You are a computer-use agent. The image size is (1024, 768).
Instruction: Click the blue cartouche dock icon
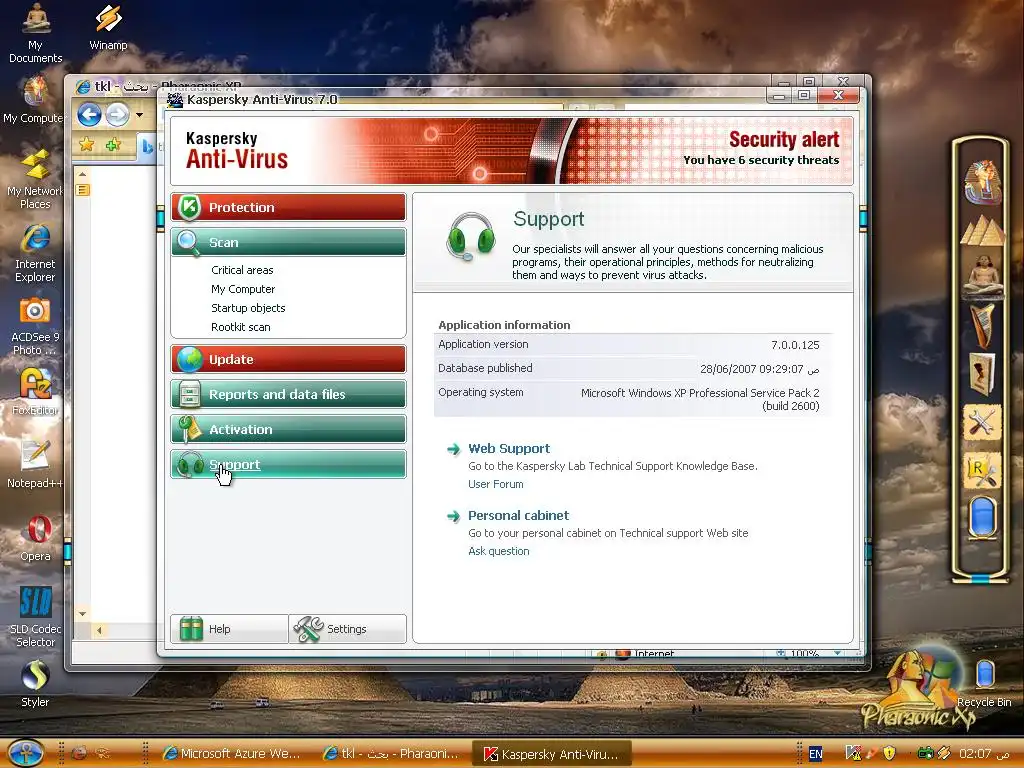tap(982, 518)
